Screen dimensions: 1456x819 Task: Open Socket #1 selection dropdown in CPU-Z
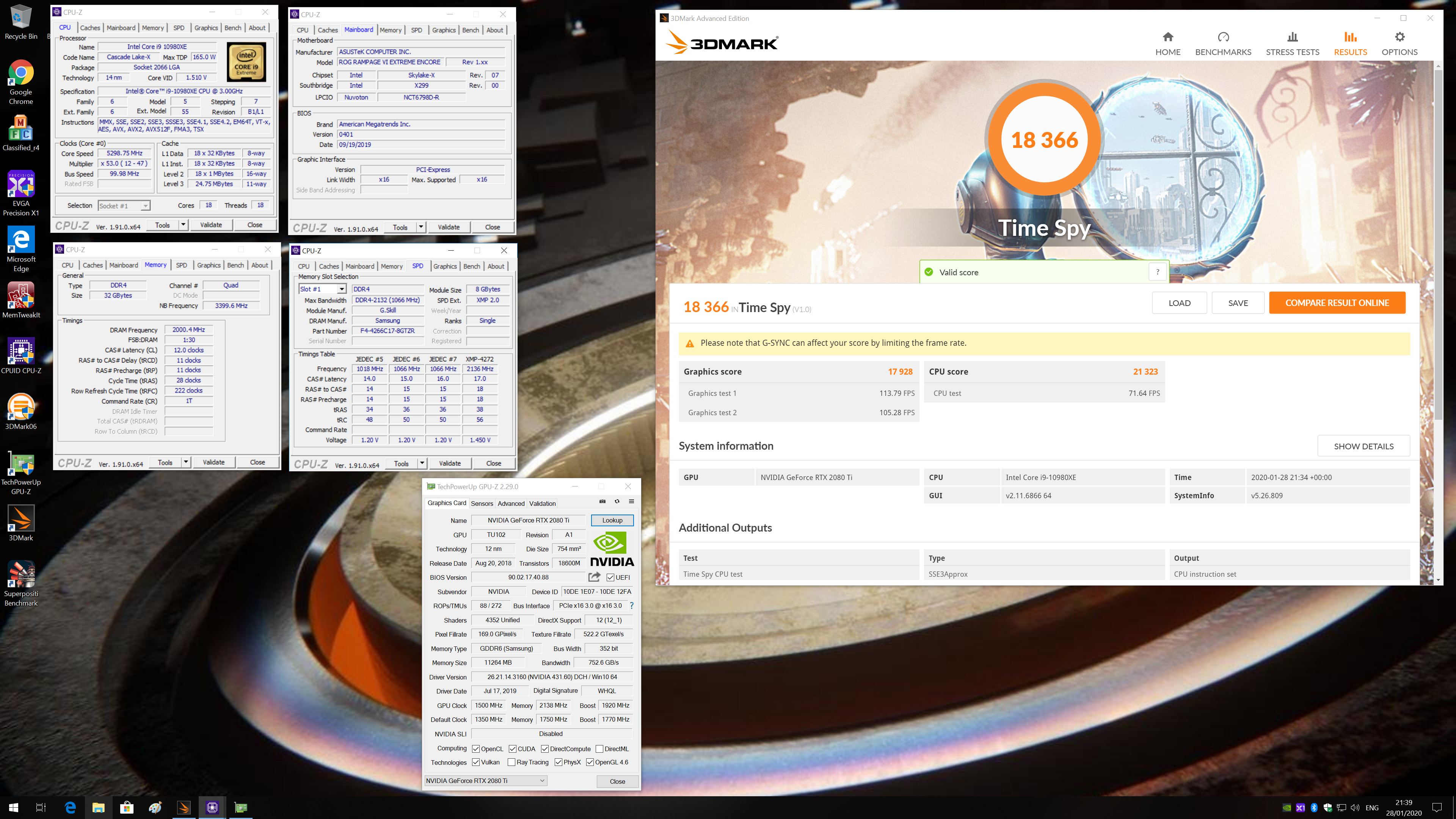pos(124,206)
